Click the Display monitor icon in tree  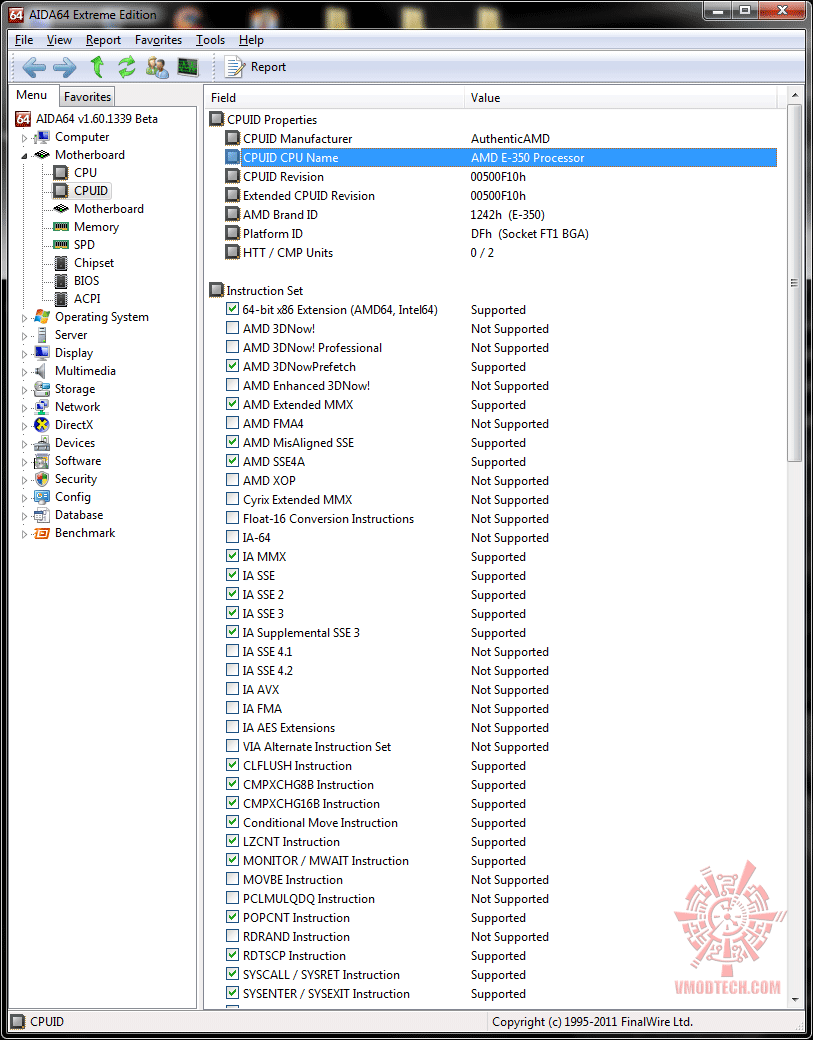click(x=42, y=353)
